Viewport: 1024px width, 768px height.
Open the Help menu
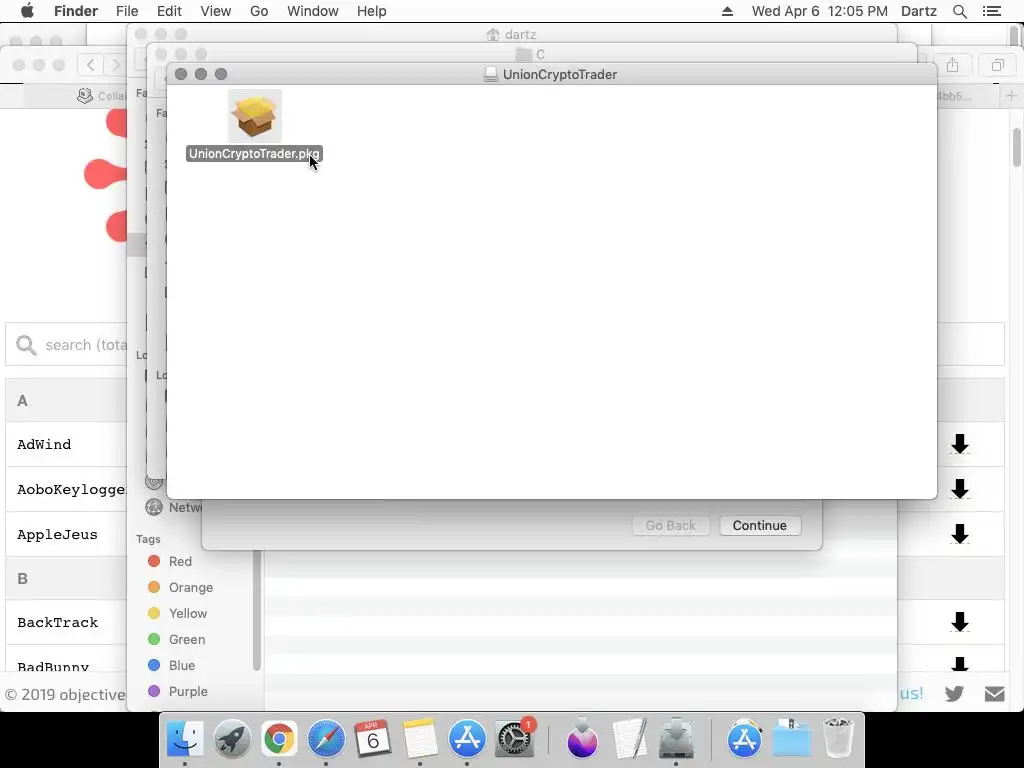tap(372, 11)
